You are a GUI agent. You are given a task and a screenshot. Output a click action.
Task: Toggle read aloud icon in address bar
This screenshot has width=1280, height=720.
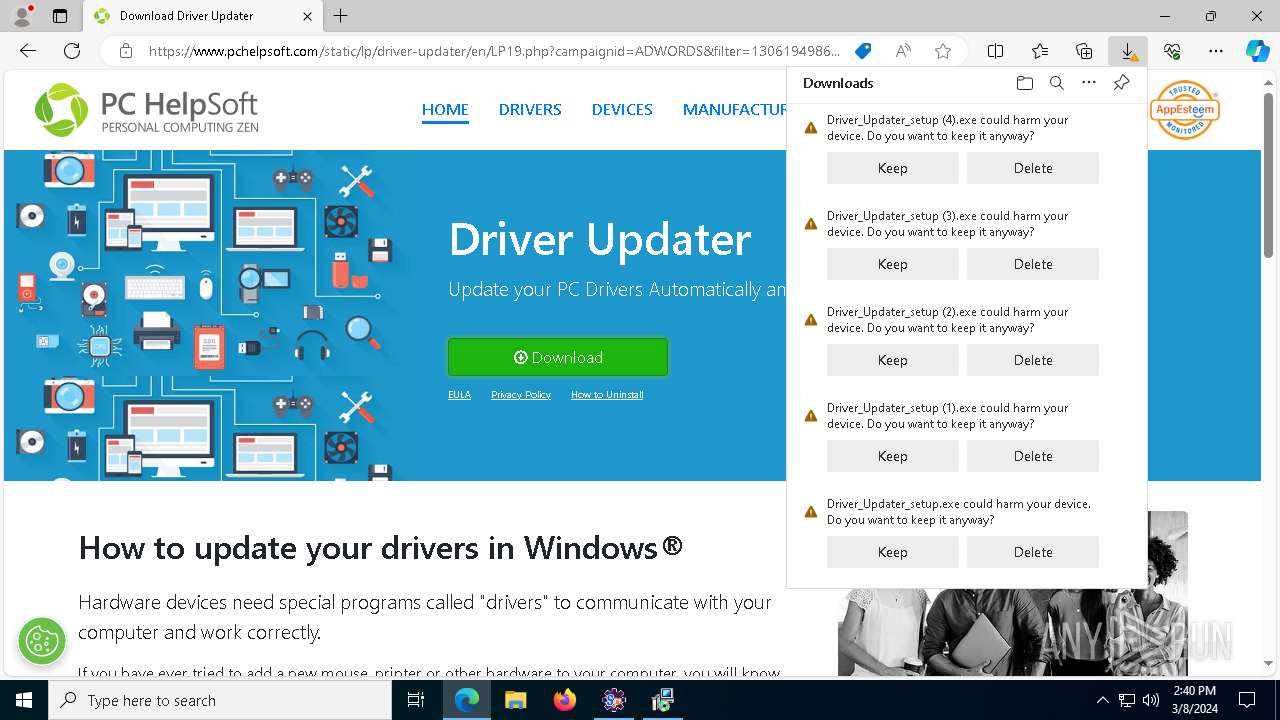point(903,51)
